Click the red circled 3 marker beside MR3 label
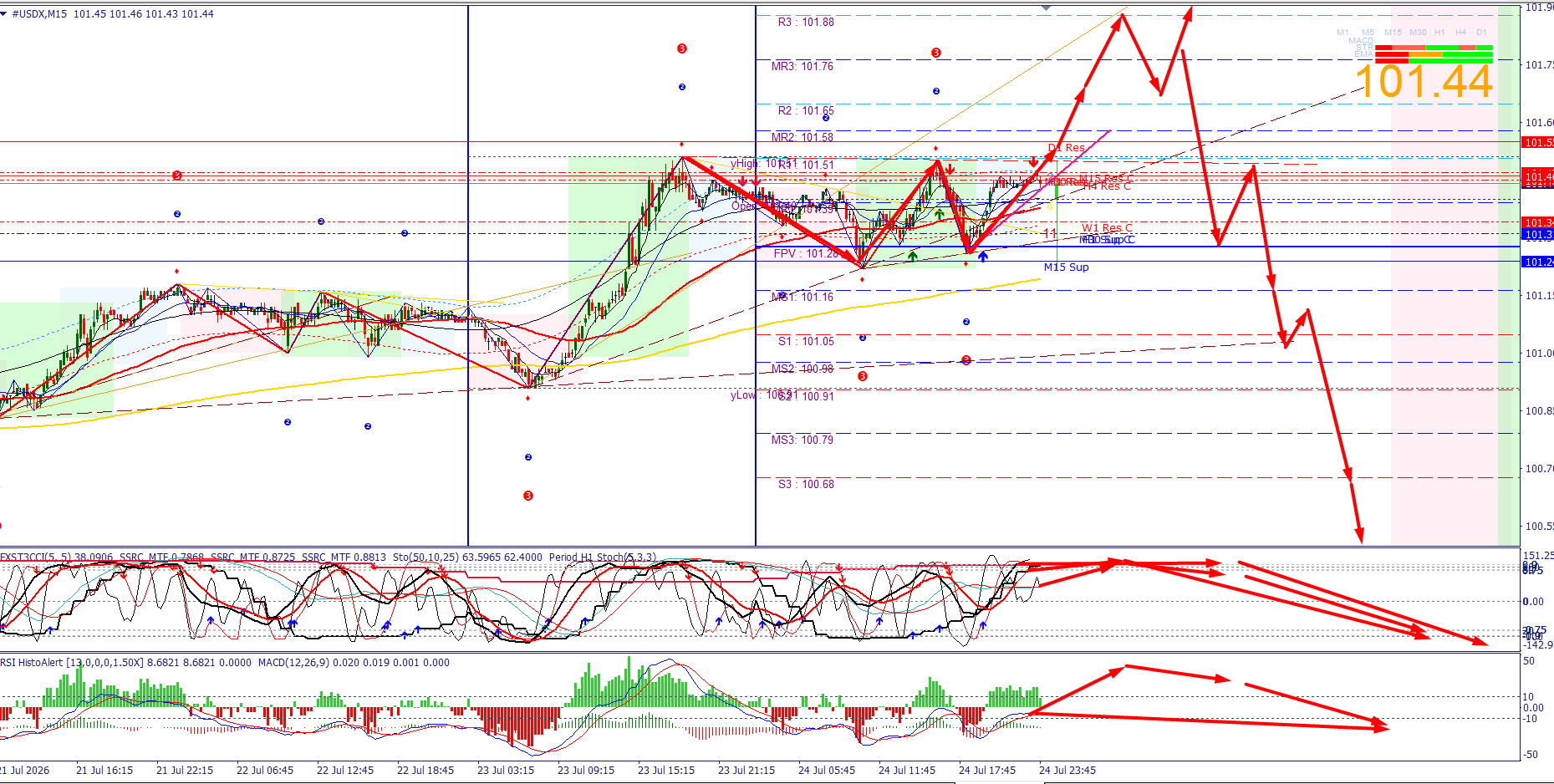 coord(936,53)
